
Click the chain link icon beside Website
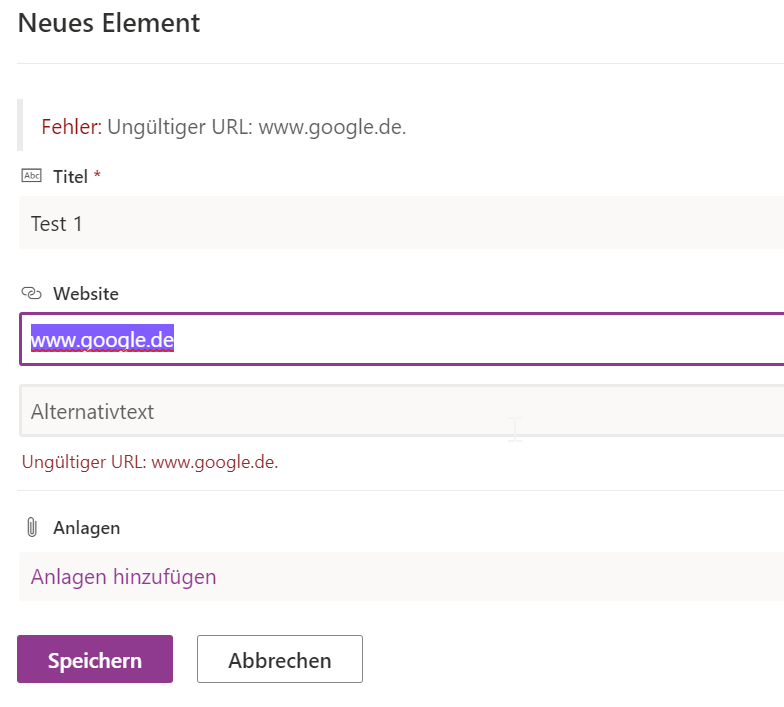31,294
